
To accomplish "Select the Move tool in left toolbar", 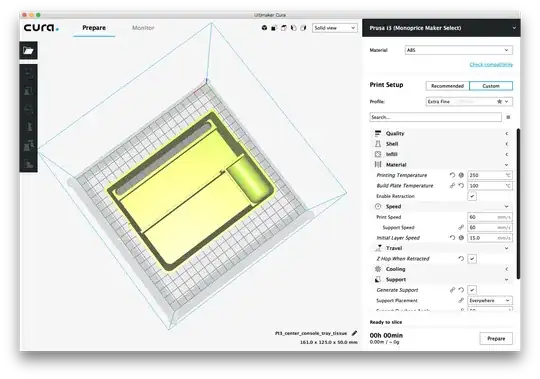I will tap(29, 72).
